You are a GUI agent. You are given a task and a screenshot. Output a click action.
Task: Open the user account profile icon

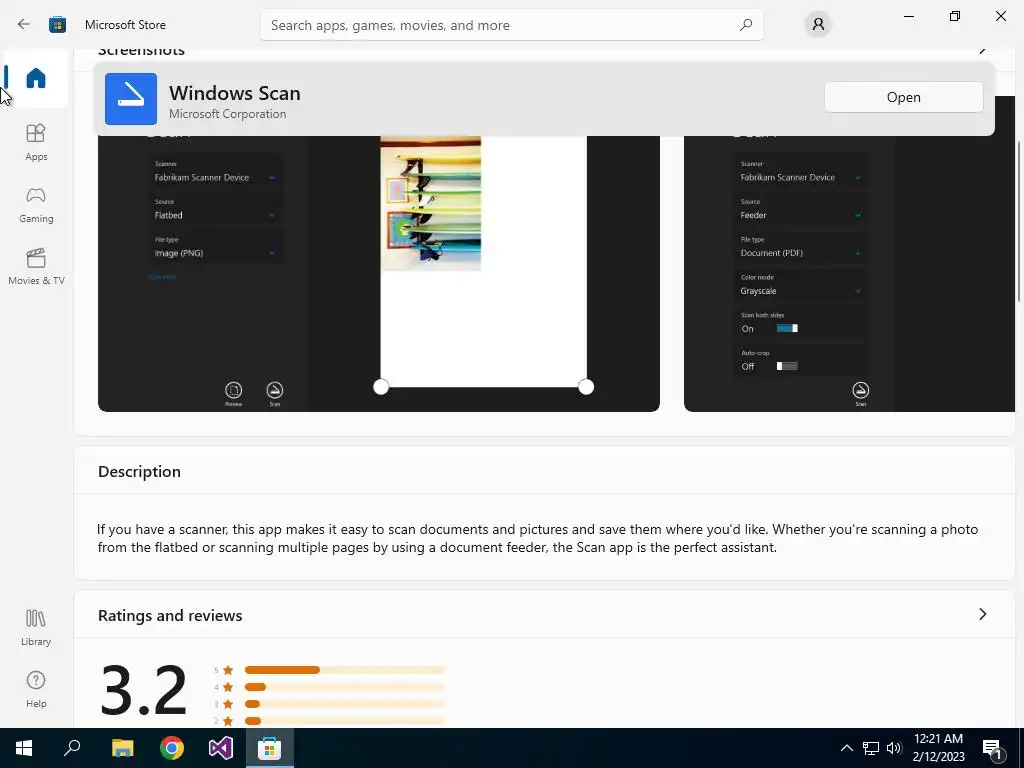(x=818, y=25)
